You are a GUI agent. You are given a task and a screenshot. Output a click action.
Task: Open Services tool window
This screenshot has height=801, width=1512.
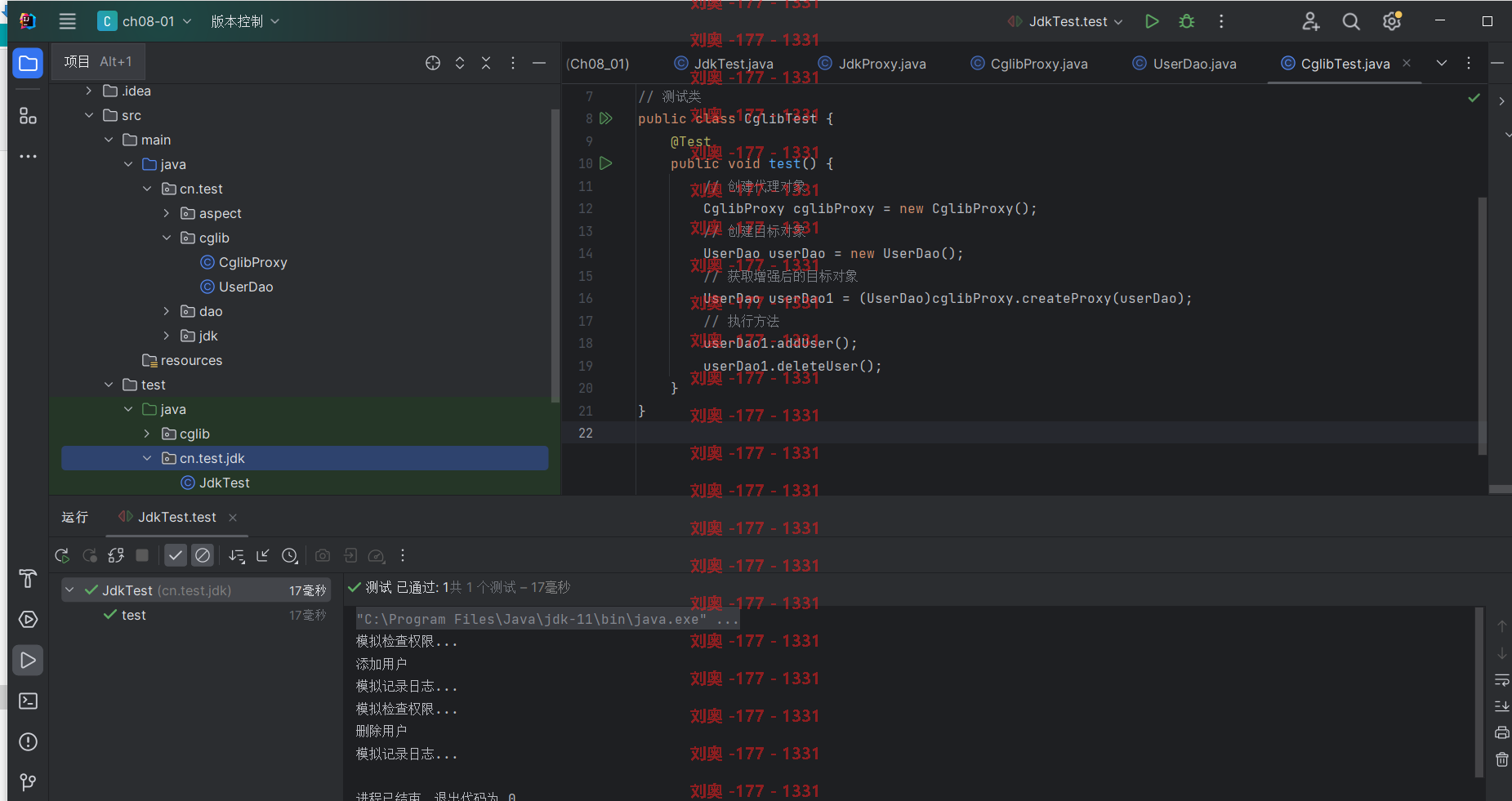28,619
